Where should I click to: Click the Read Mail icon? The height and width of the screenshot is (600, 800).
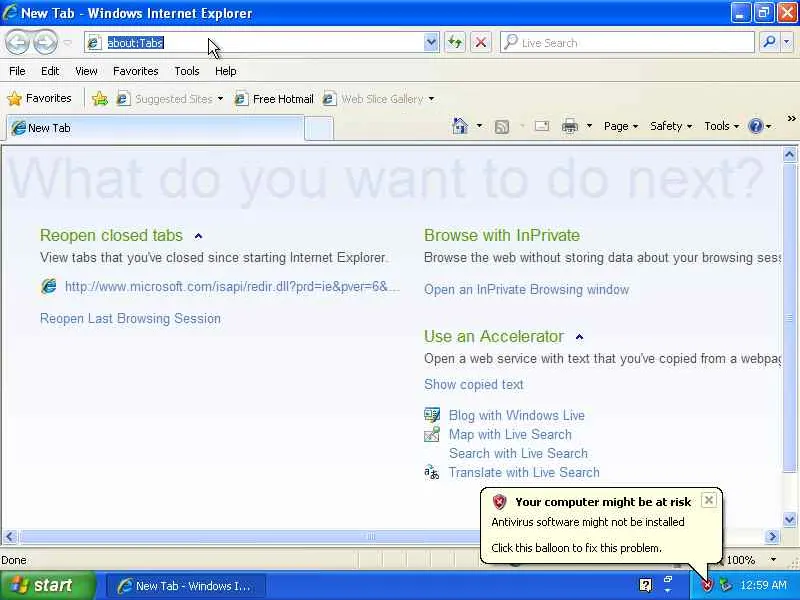tap(542, 126)
